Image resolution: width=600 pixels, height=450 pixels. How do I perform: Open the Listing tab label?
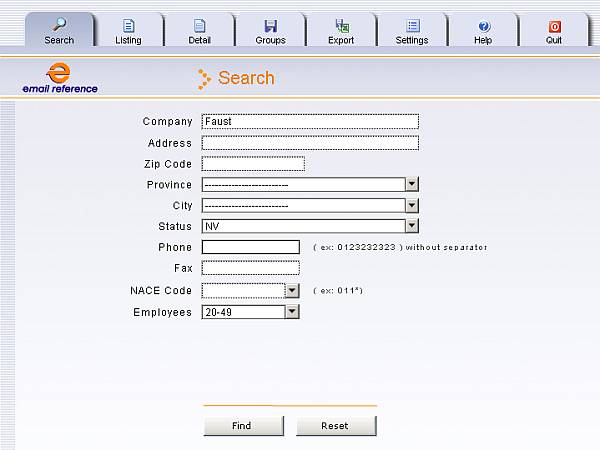[x=128, y=40]
